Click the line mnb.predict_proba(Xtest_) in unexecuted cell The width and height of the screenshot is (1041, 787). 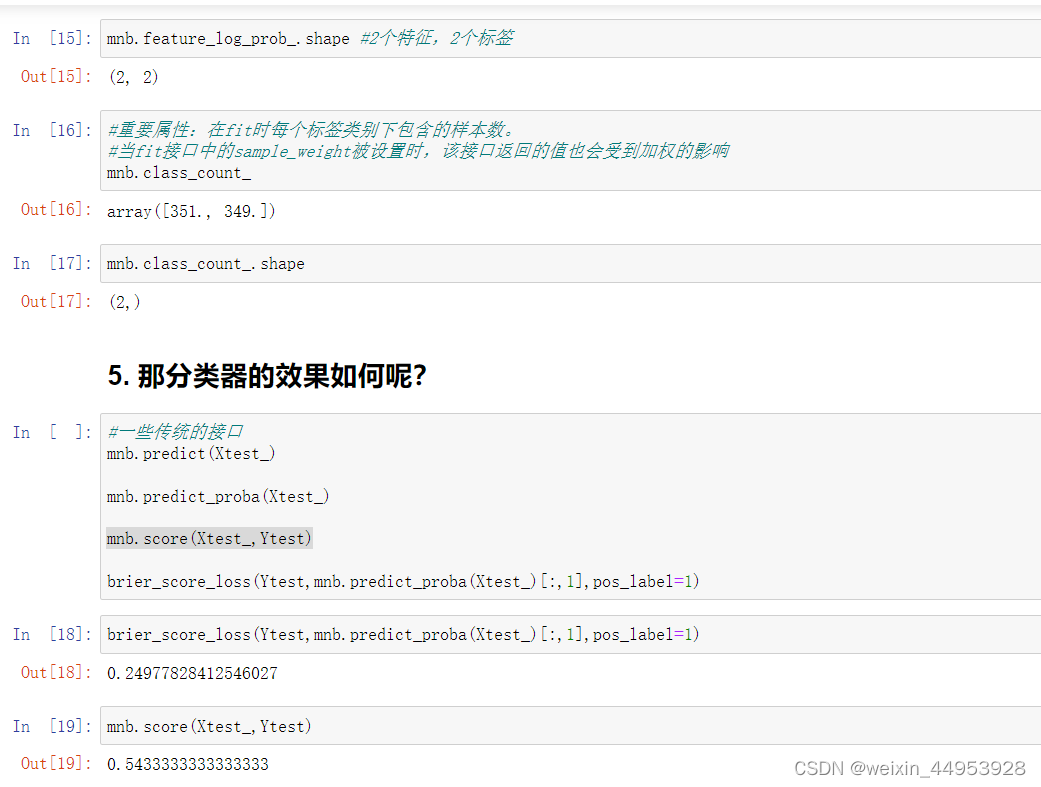pyautogui.click(x=218, y=497)
